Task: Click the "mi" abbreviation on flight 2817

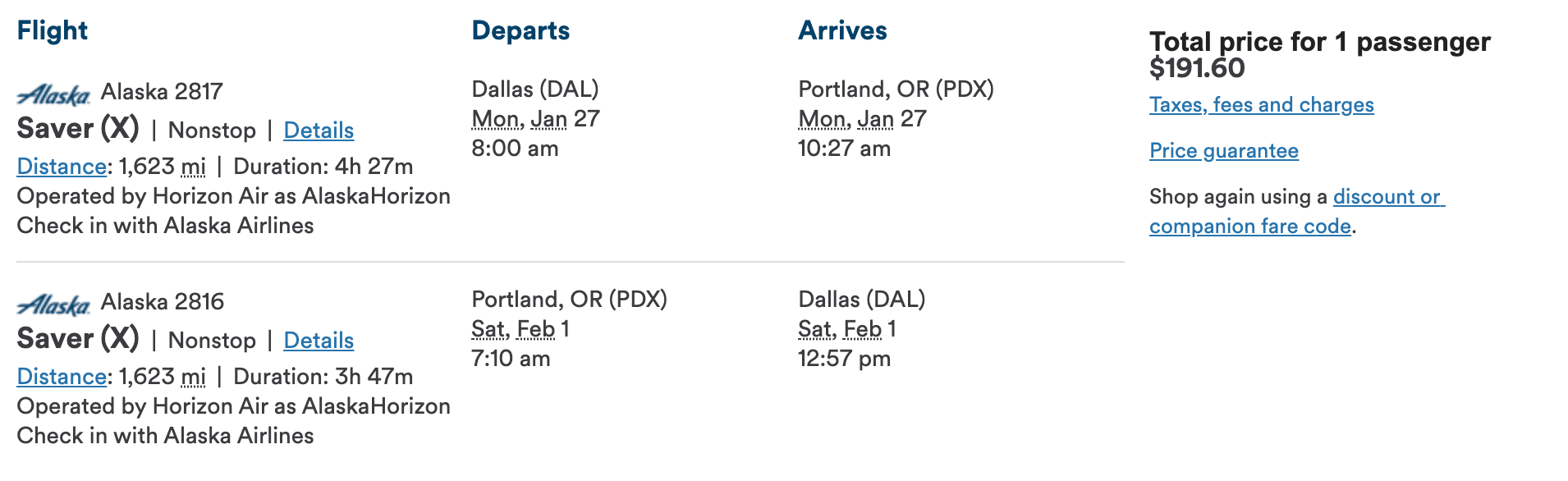Action: click(193, 167)
